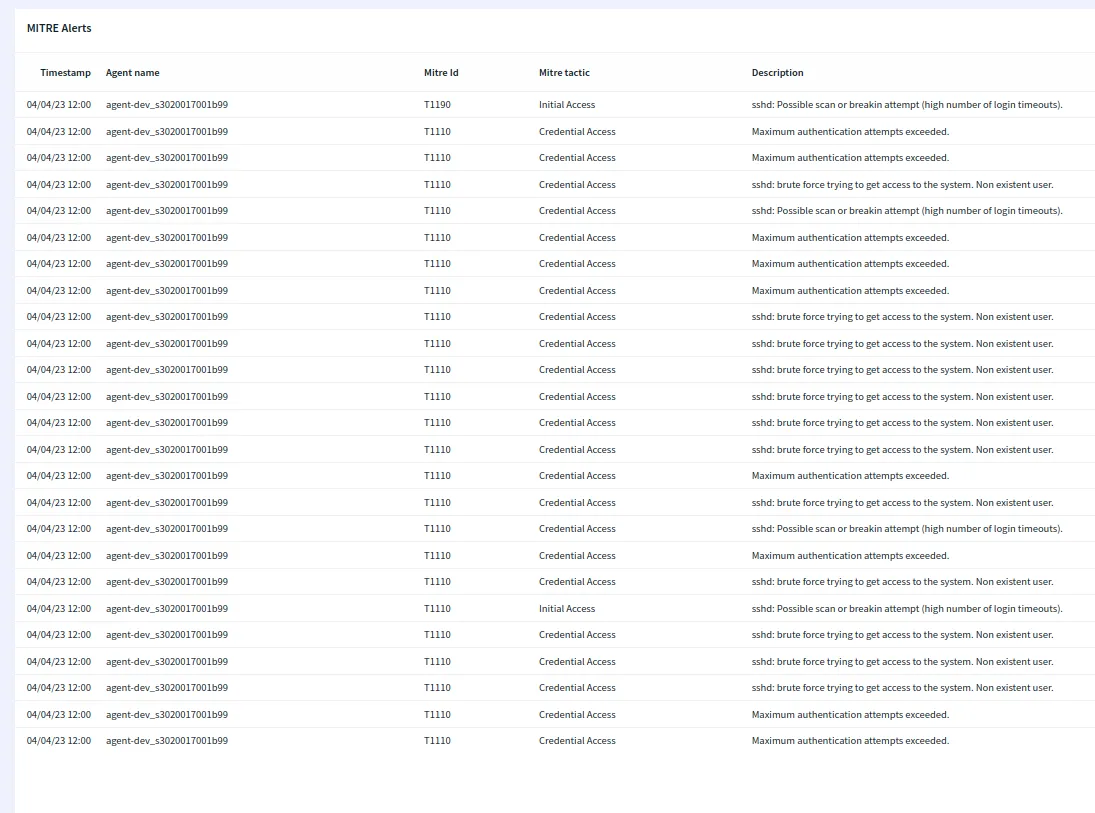1095x813 pixels.
Task: Click Initial Access tactic in the T1110 row
Action: [567, 609]
